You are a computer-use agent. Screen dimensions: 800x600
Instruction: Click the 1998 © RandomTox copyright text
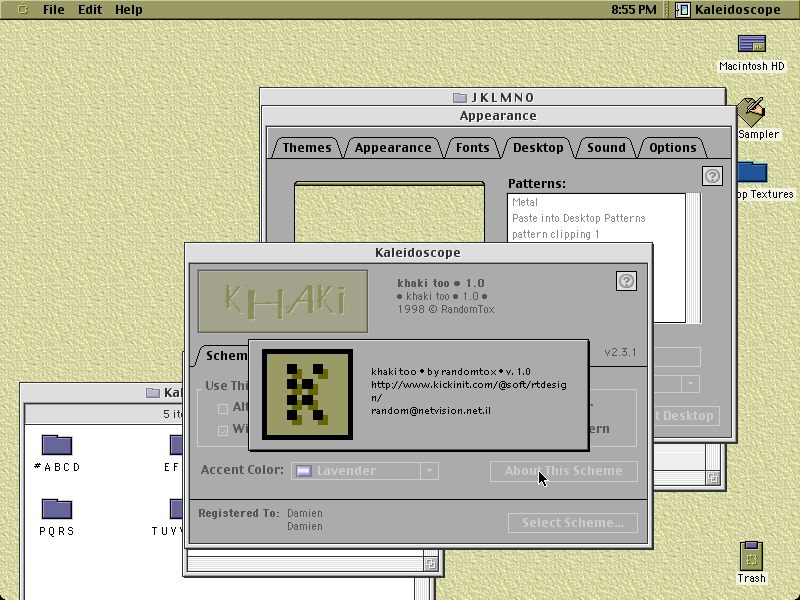point(446,309)
